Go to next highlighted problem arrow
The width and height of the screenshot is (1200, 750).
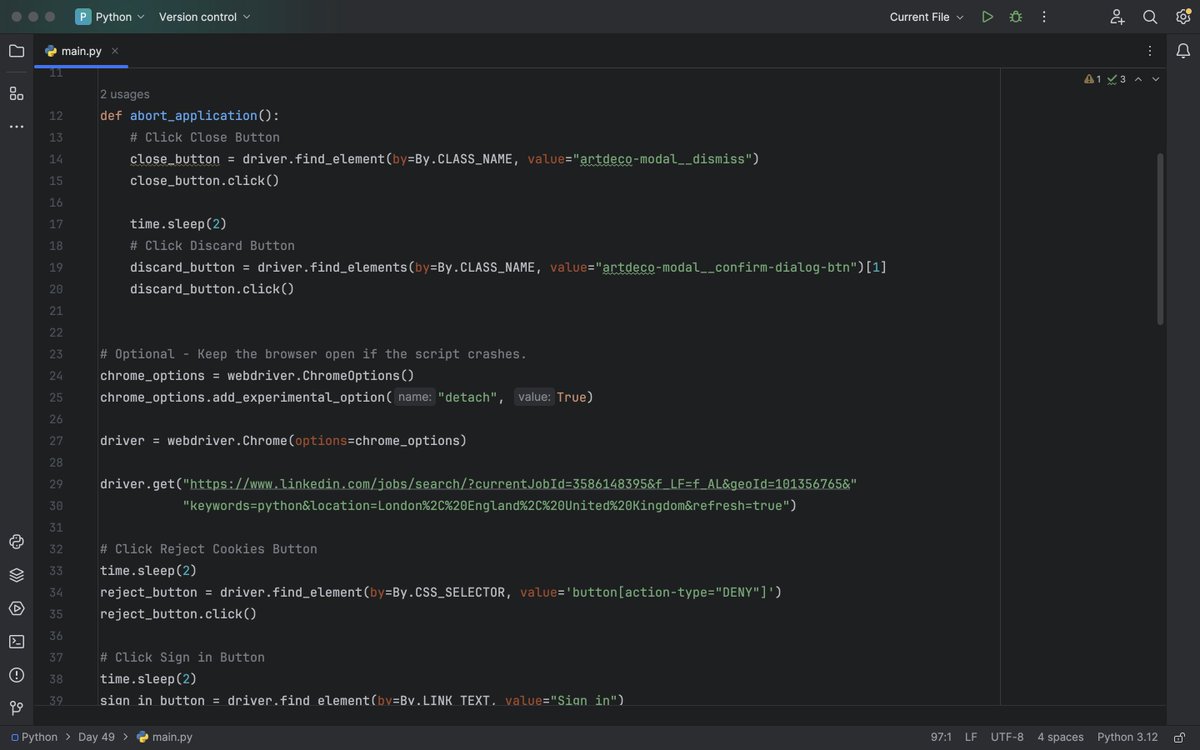tap(1156, 79)
